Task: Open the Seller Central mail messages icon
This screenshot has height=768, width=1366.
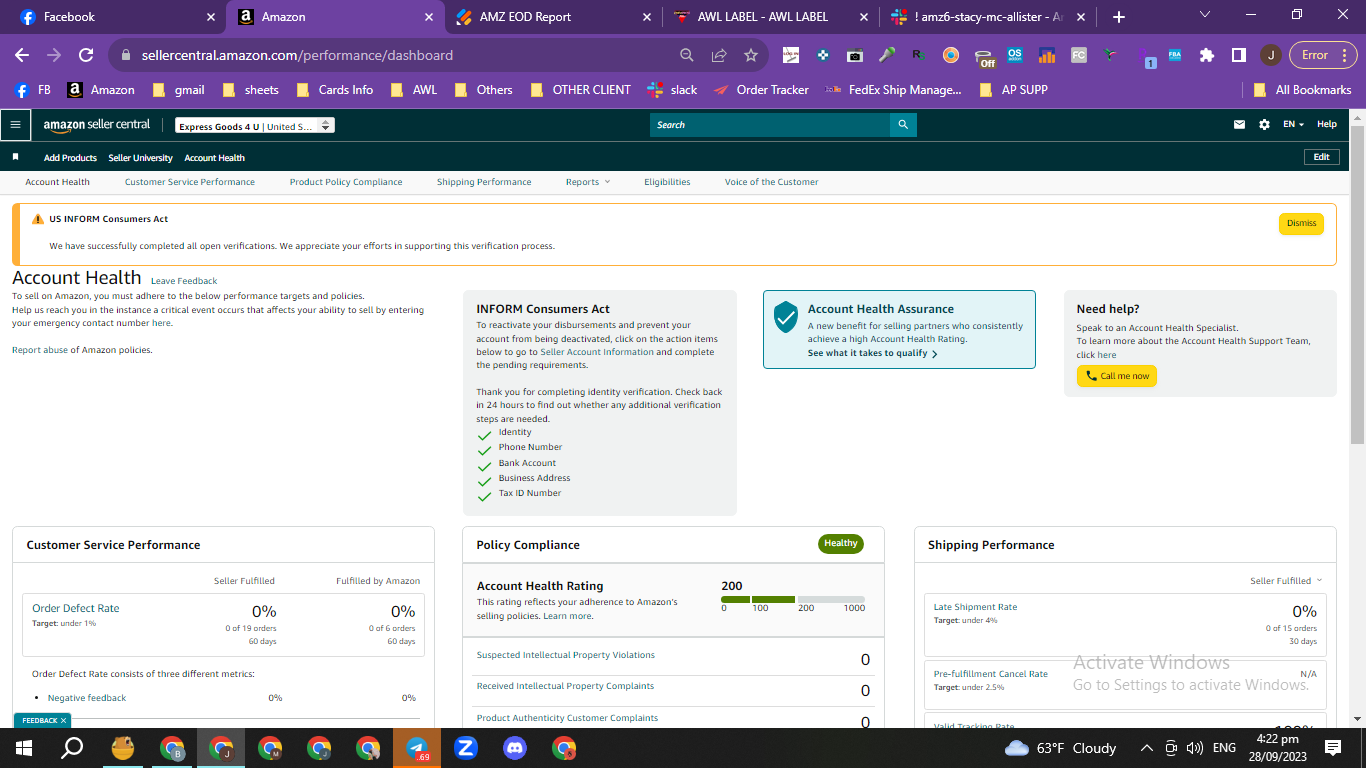Action: pos(1240,125)
